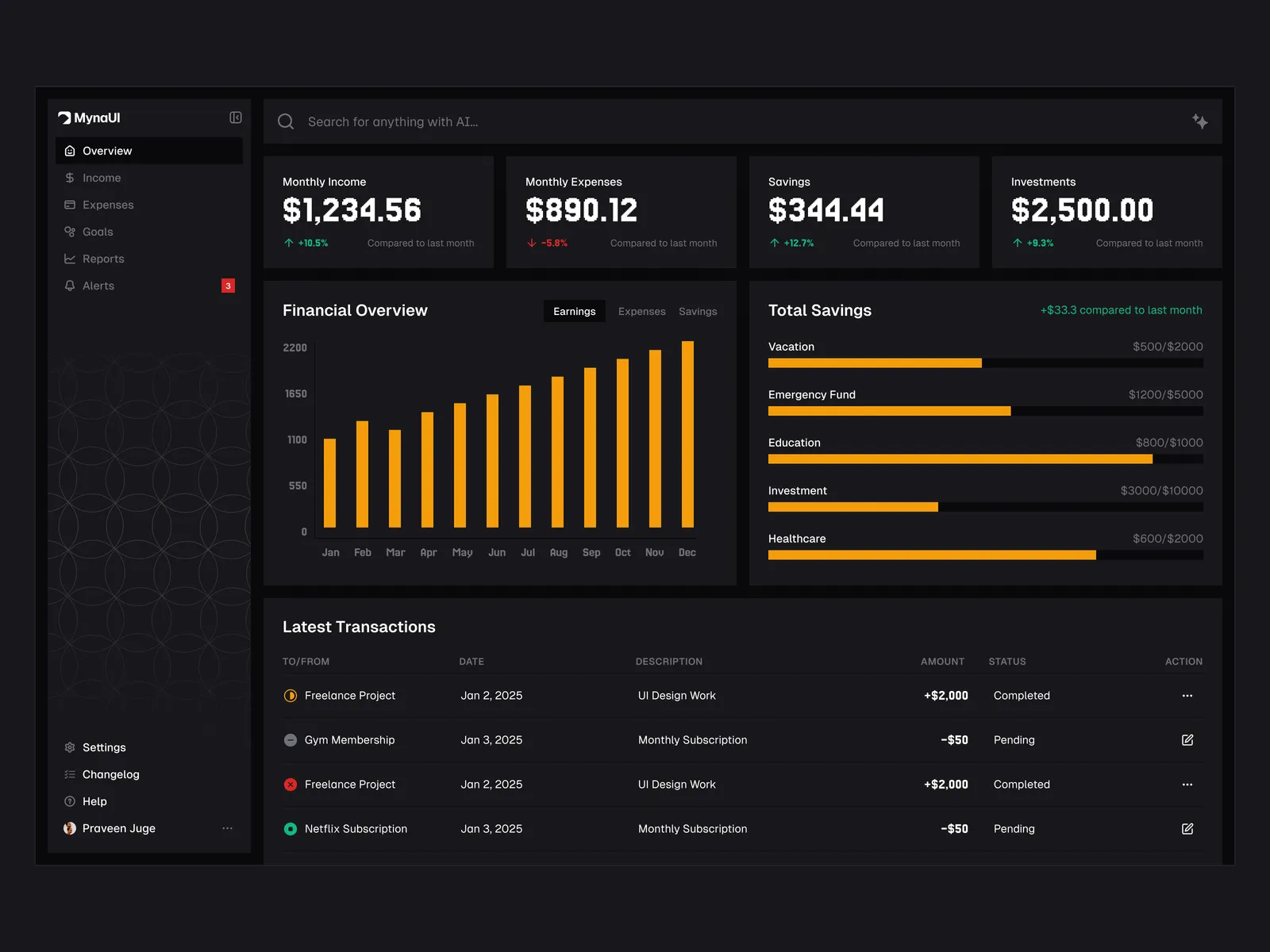The width and height of the screenshot is (1270, 952).
Task: Select the Earnings chart tab
Action: point(574,311)
